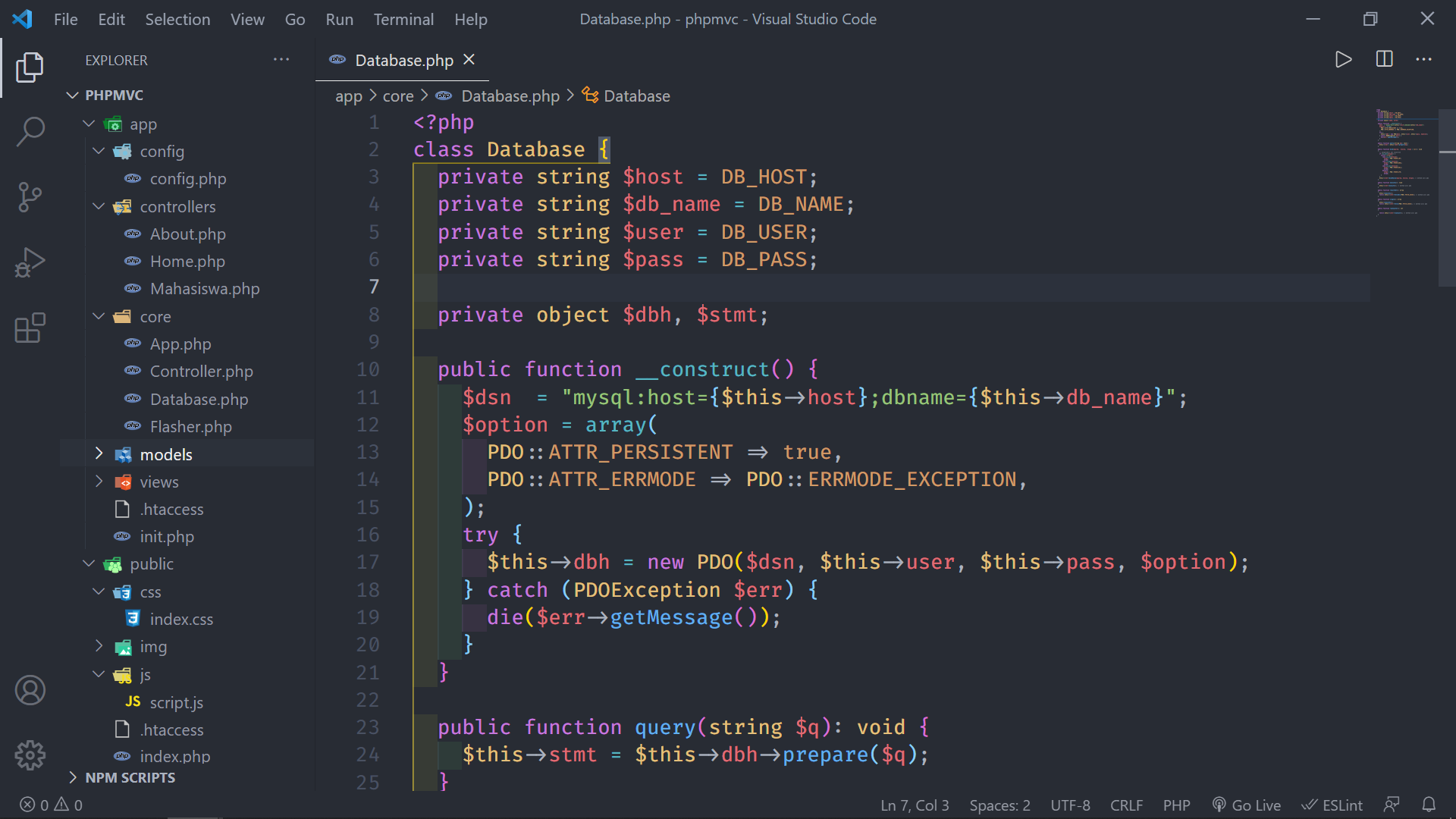Expand the img folder

click(x=99, y=646)
